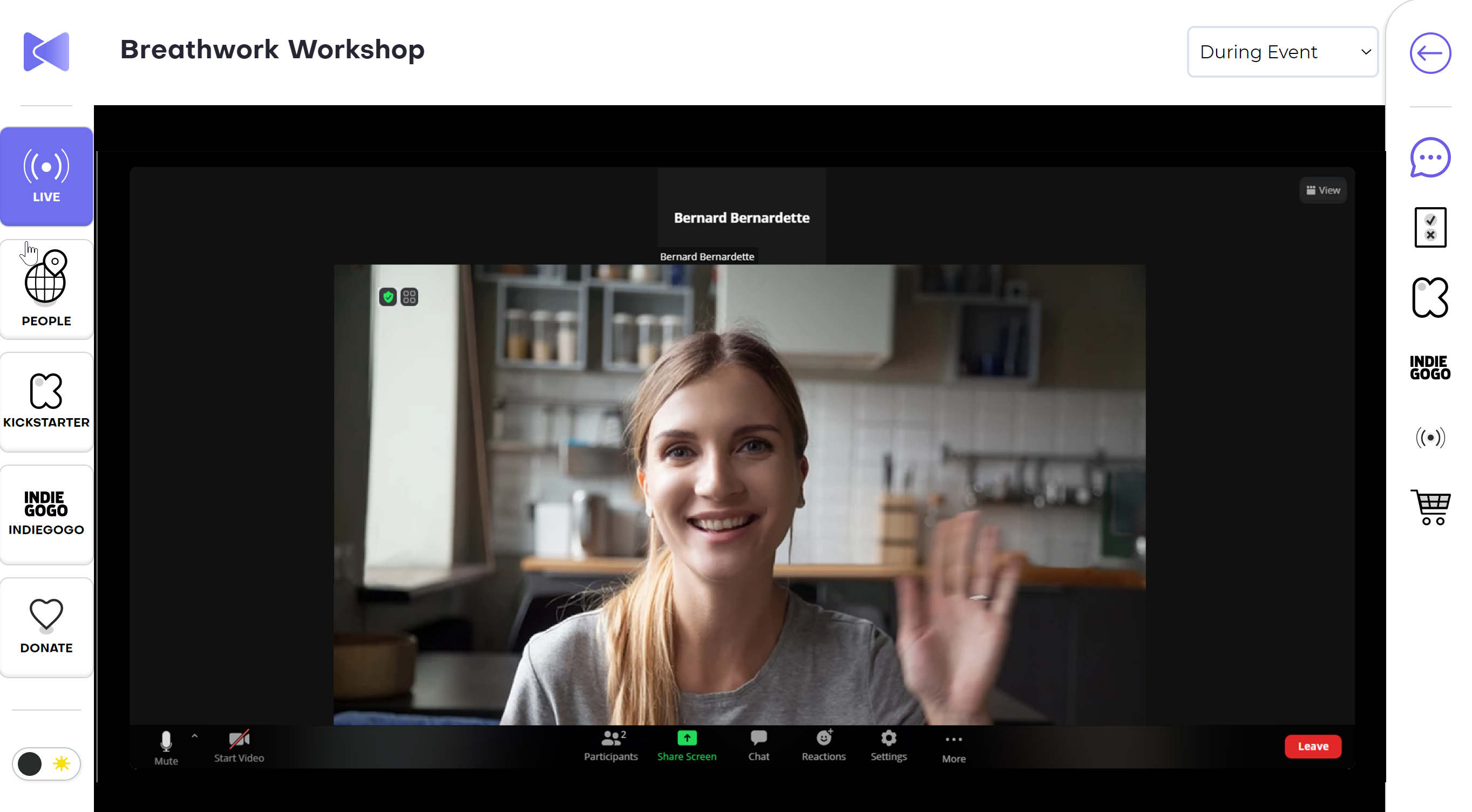Click the live broadcast icon in right sidebar
This screenshot has width=1472, height=812.
click(x=1430, y=438)
